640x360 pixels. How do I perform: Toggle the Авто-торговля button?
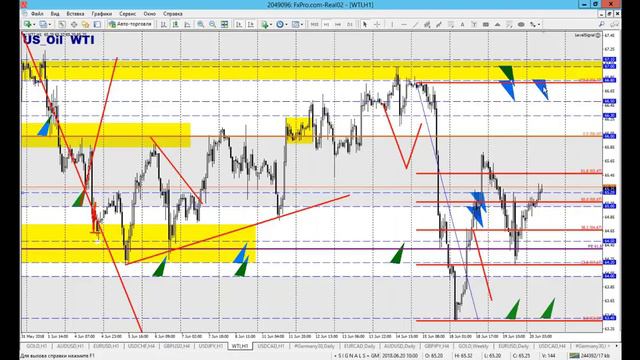tap(130, 24)
